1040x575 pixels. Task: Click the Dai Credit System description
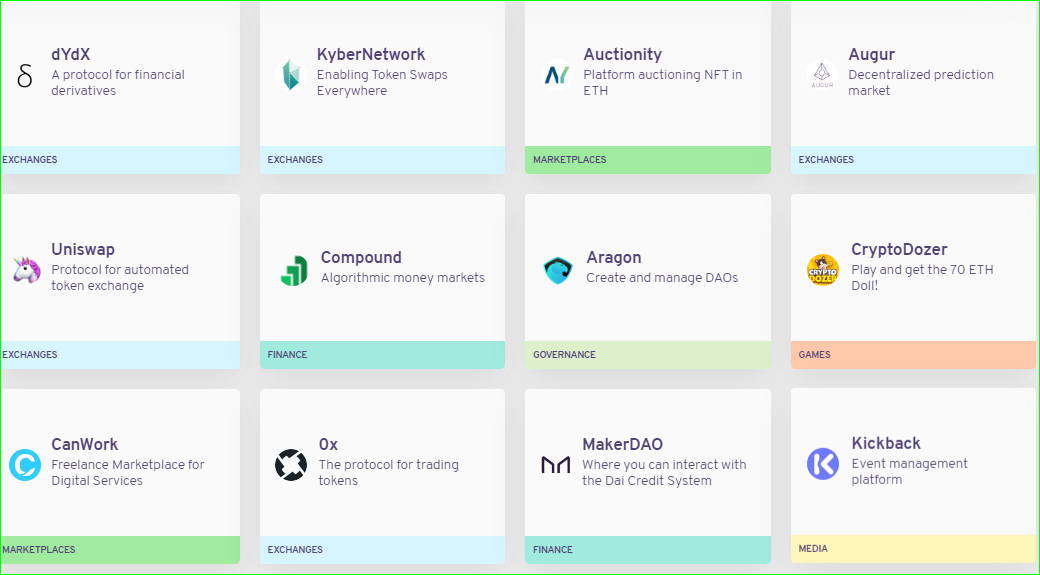tap(664, 473)
